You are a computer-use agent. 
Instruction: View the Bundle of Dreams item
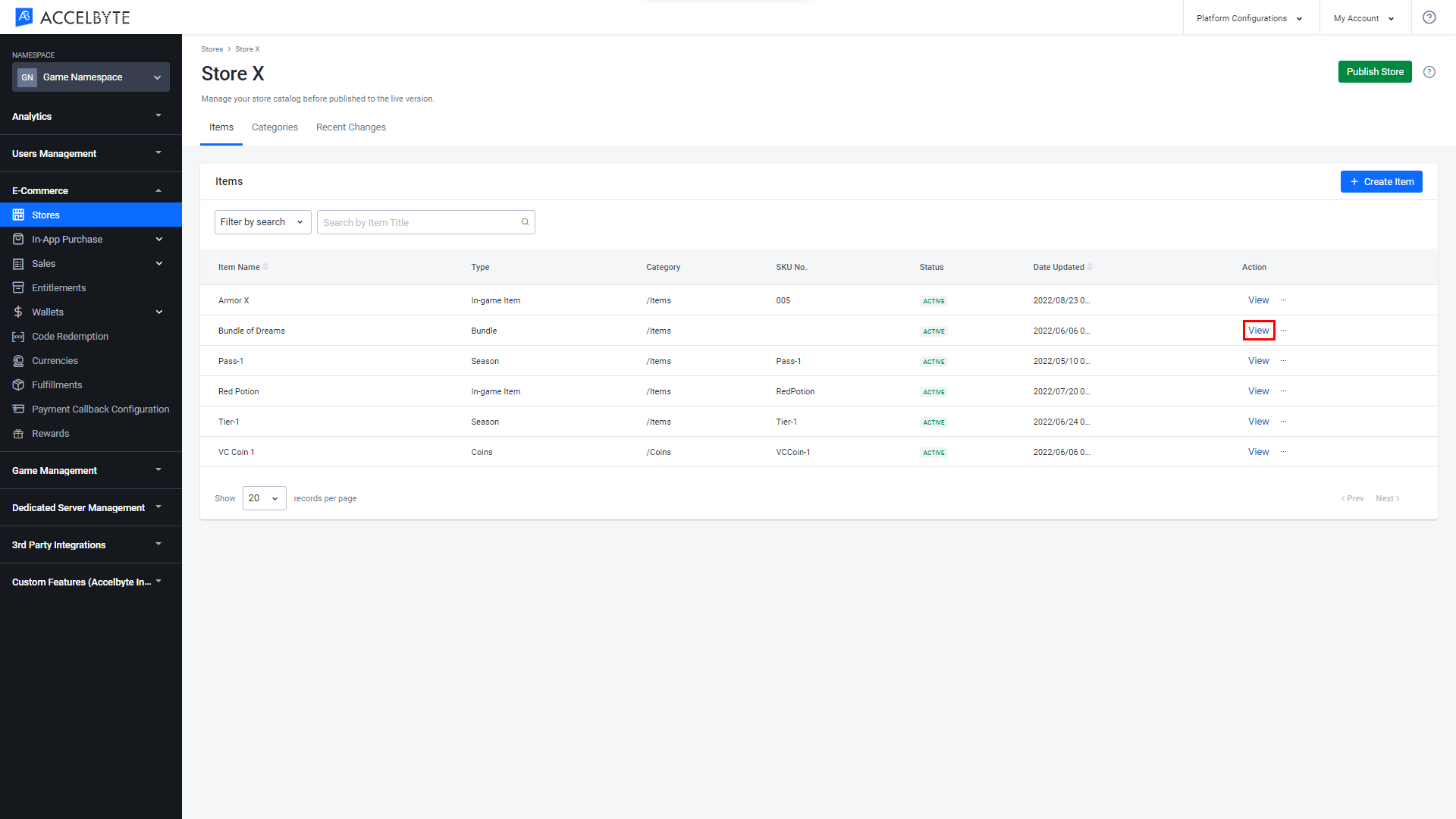(x=1259, y=331)
